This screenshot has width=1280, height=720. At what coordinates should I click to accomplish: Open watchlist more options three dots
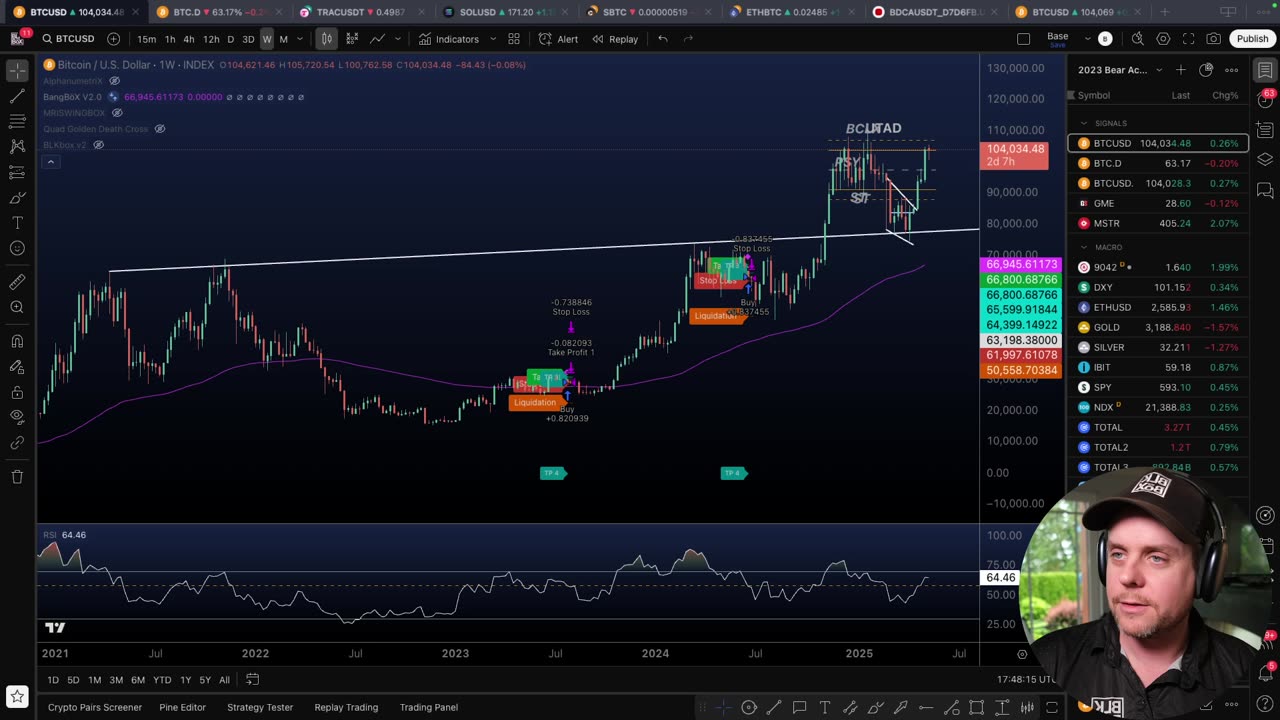click(x=1232, y=70)
